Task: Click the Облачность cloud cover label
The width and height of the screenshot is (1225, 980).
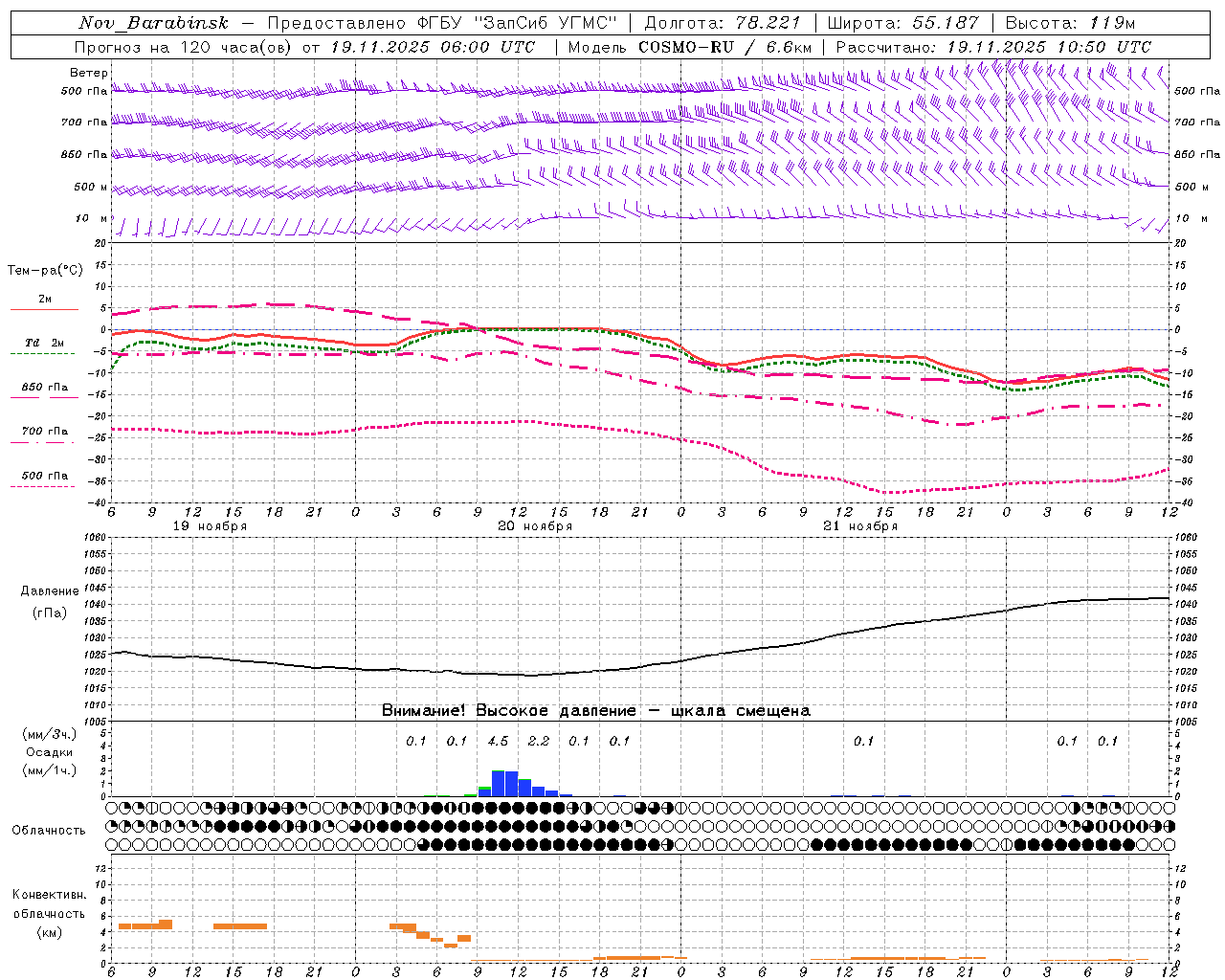Action: coord(49,830)
